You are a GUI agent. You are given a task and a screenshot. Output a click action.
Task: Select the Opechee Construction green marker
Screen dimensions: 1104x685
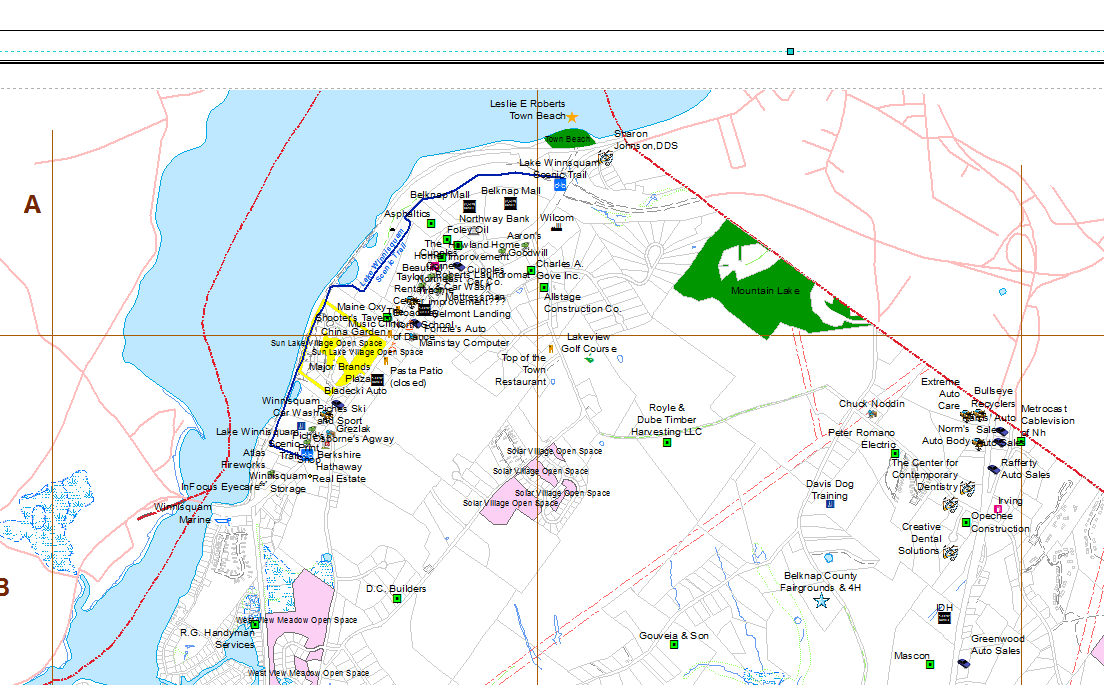[966, 522]
